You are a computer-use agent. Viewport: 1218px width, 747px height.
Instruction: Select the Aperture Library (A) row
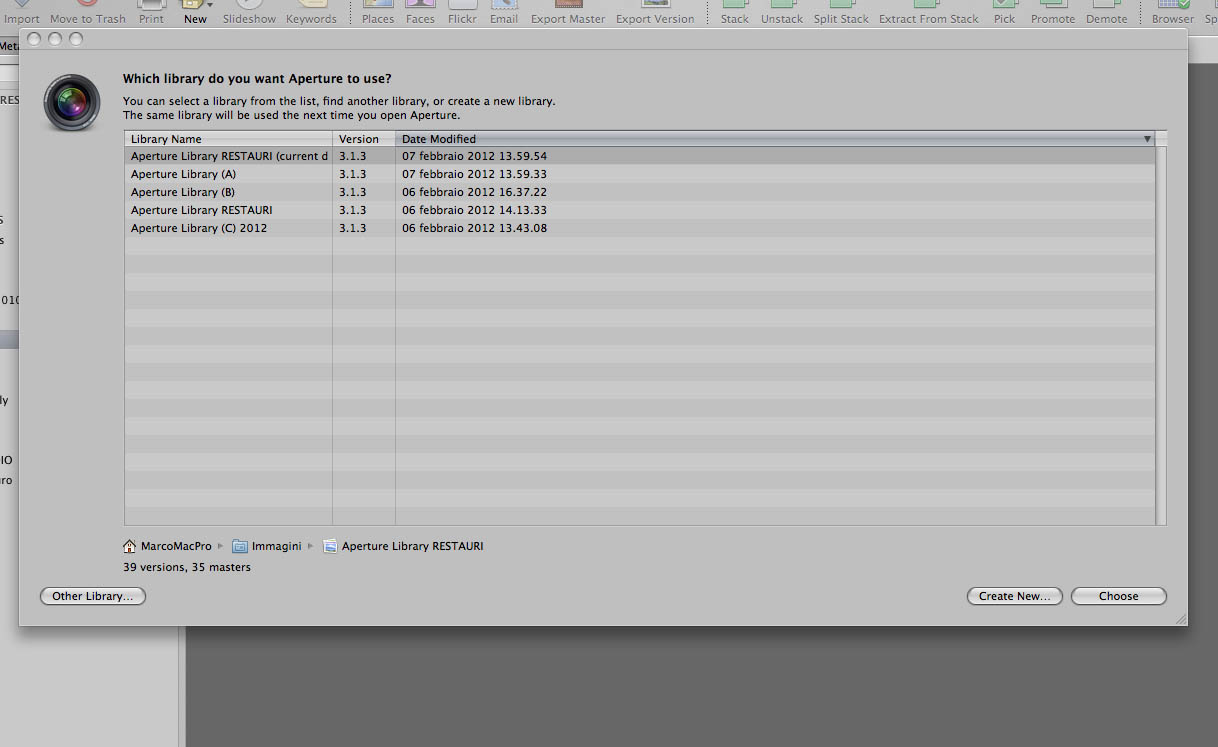click(640, 174)
